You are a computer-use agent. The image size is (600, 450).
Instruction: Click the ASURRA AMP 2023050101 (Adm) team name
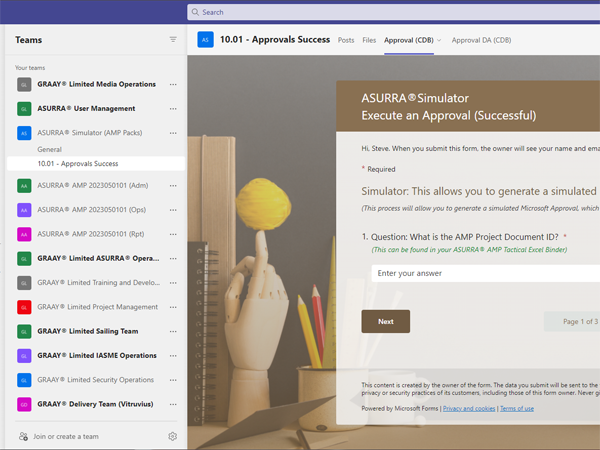[x=93, y=185]
